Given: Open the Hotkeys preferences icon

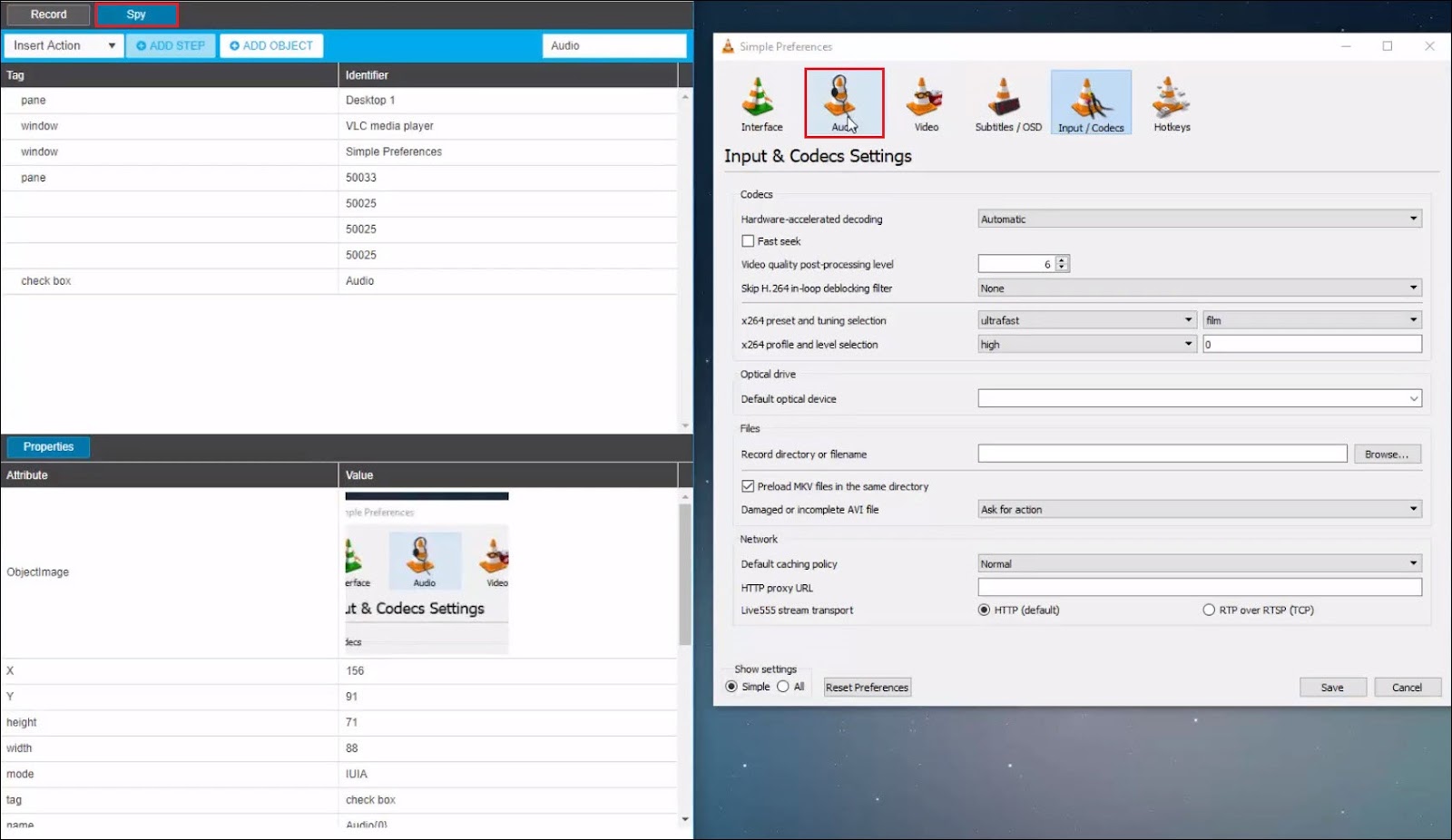Looking at the screenshot, I should pyautogui.click(x=1172, y=104).
